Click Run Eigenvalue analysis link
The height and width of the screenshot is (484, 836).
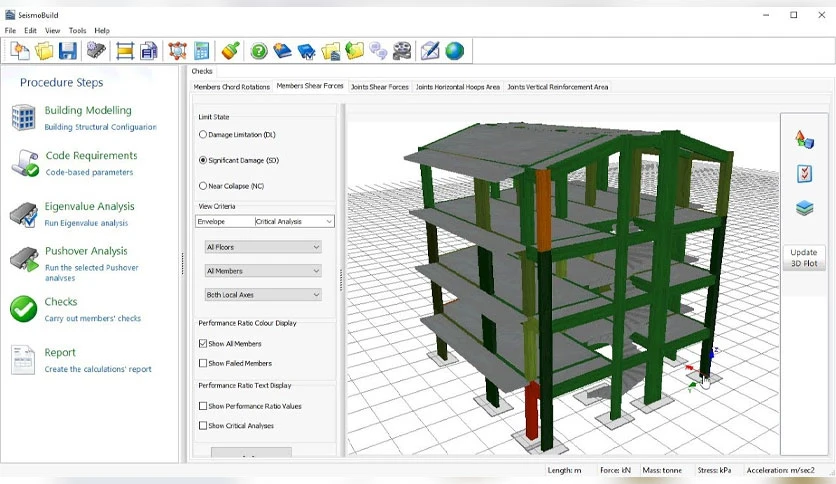(x=86, y=223)
